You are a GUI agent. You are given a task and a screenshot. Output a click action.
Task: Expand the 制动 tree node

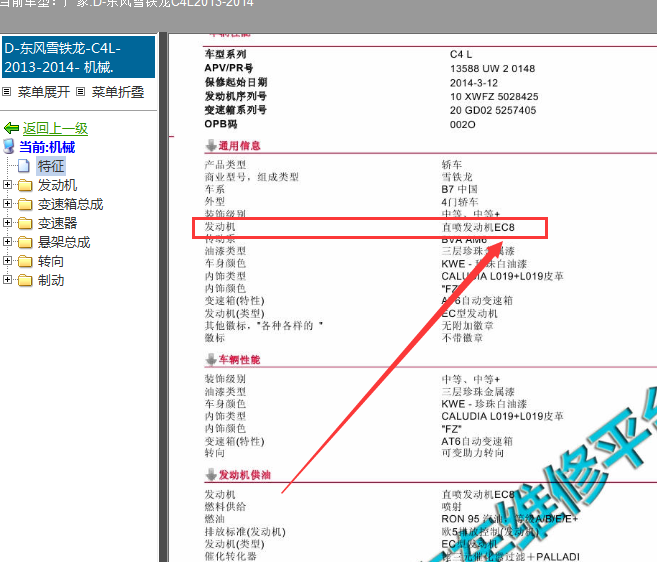click(x=7, y=279)
